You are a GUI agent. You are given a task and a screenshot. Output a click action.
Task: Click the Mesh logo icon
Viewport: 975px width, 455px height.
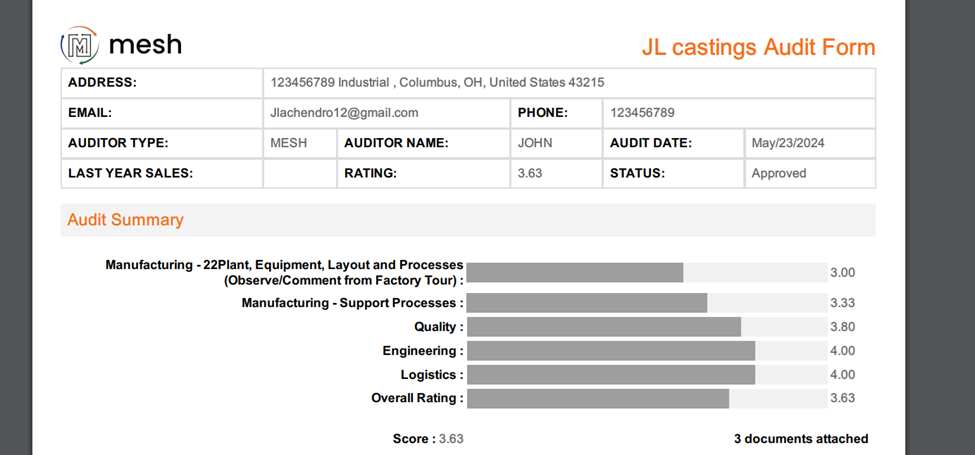pos(78,45)
